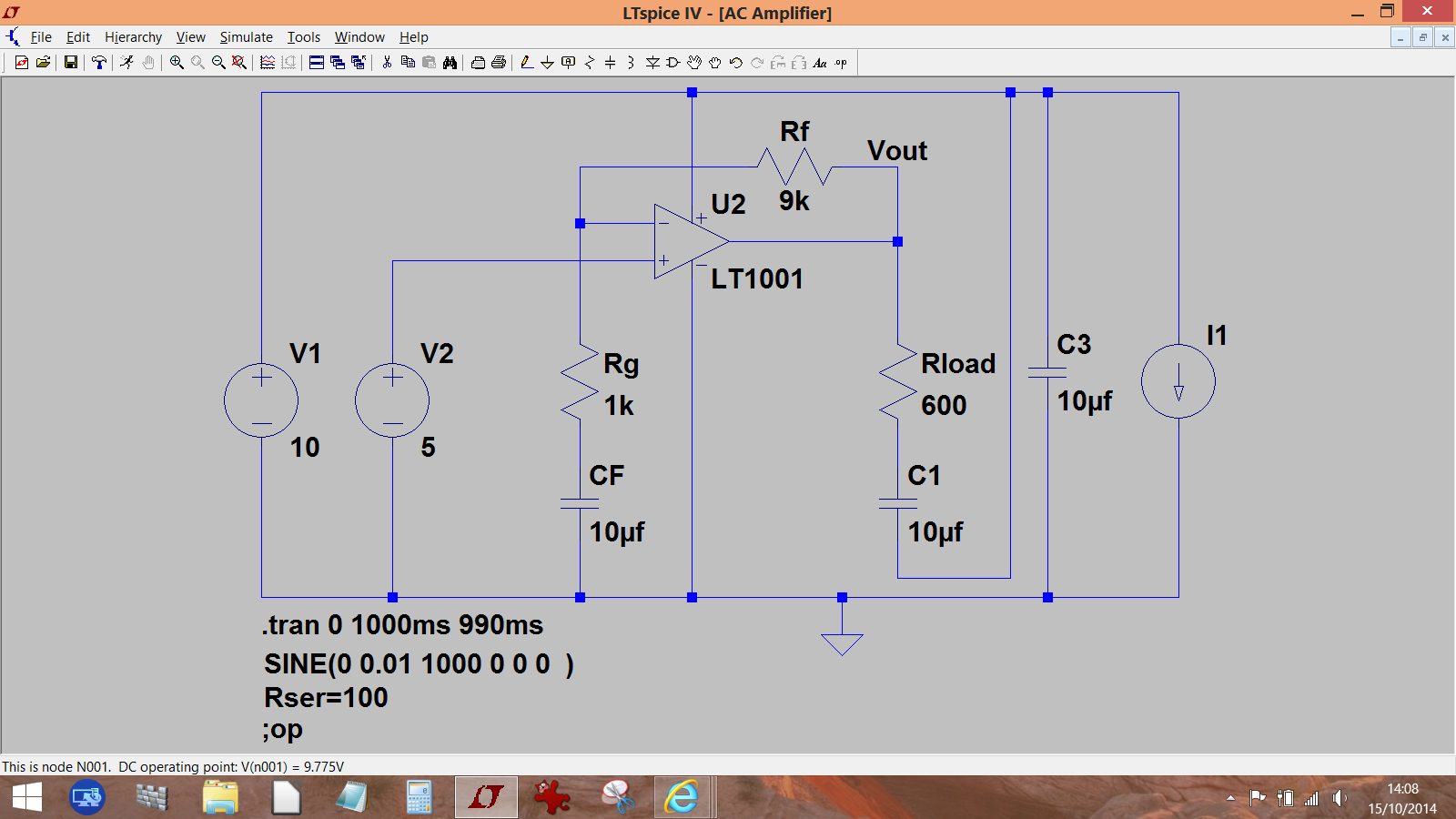Select the Aa text tool
Viewport: 1456px width, 819px height.
pyautogui.click(x=820, y=63)
